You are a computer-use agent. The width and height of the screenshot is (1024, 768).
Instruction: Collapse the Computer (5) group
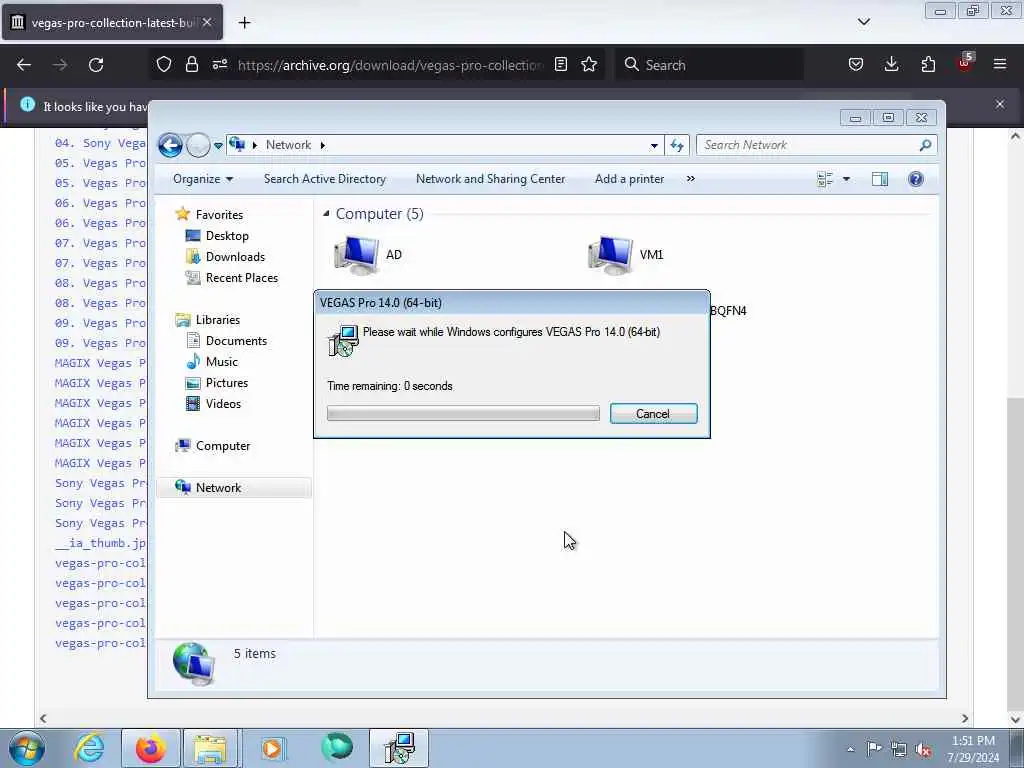[326, 214]
